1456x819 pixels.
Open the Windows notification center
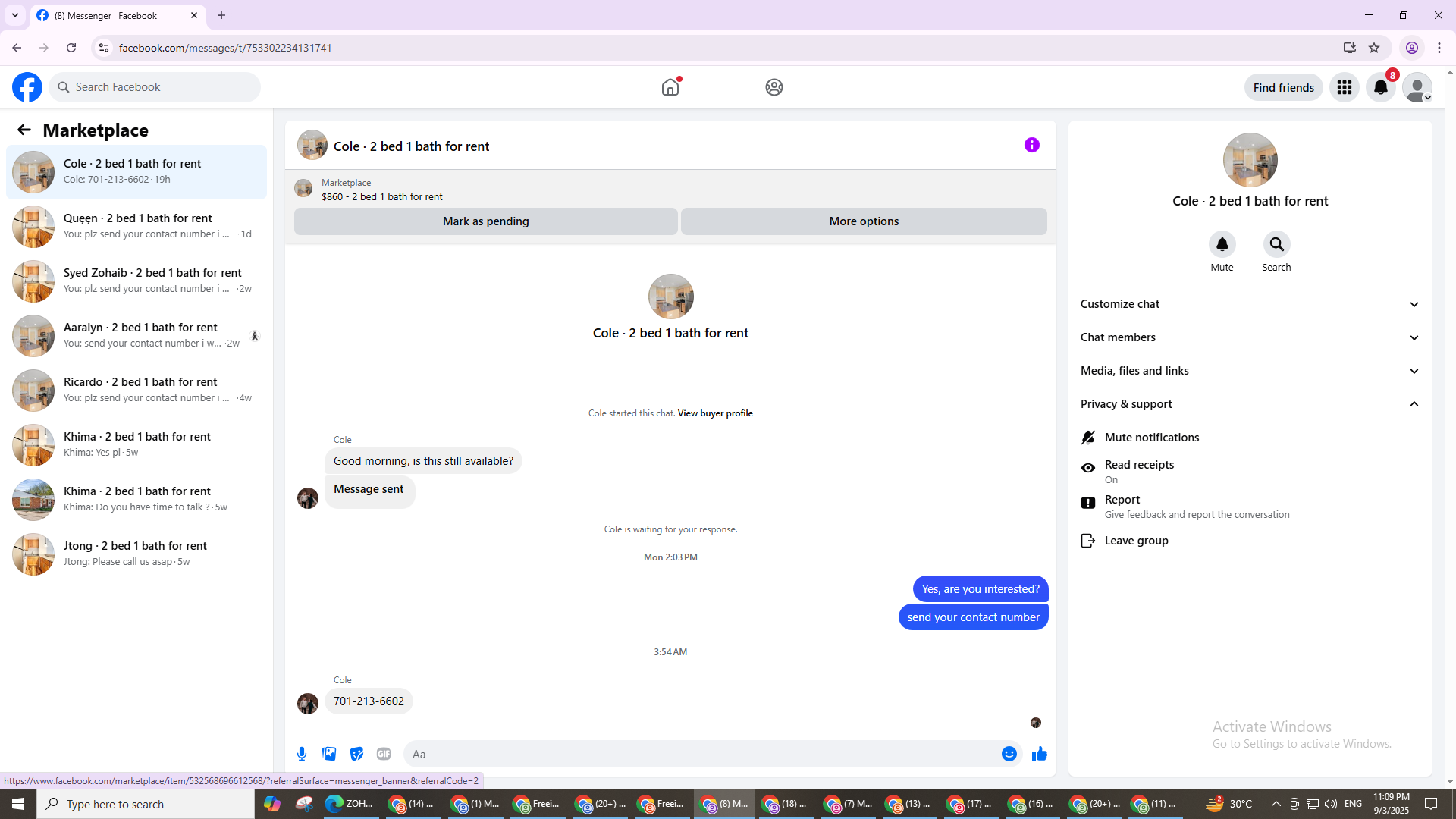[x=1432, y=804]
